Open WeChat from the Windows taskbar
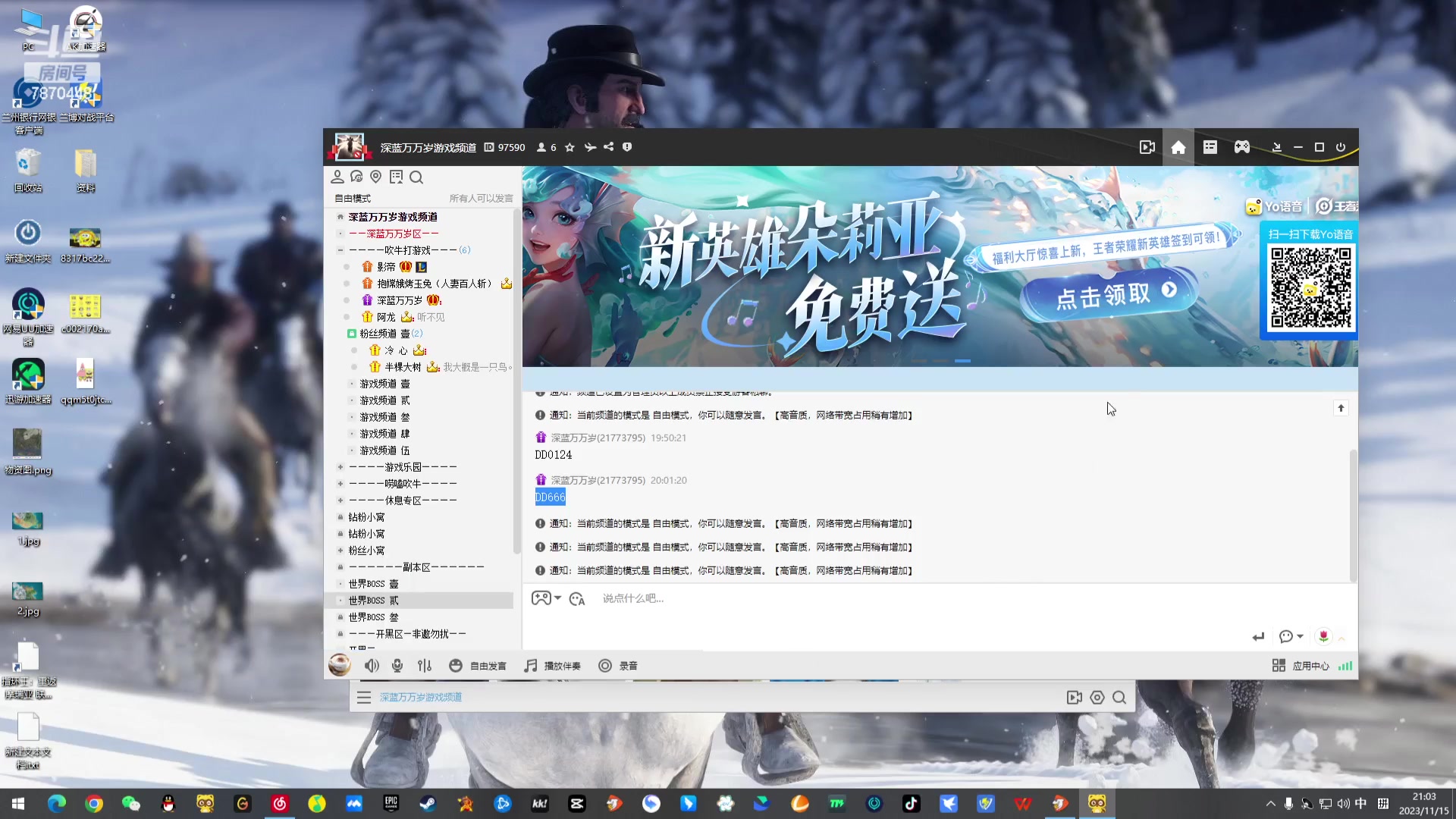Viewport: 1456px width, 819px height. 131,804
